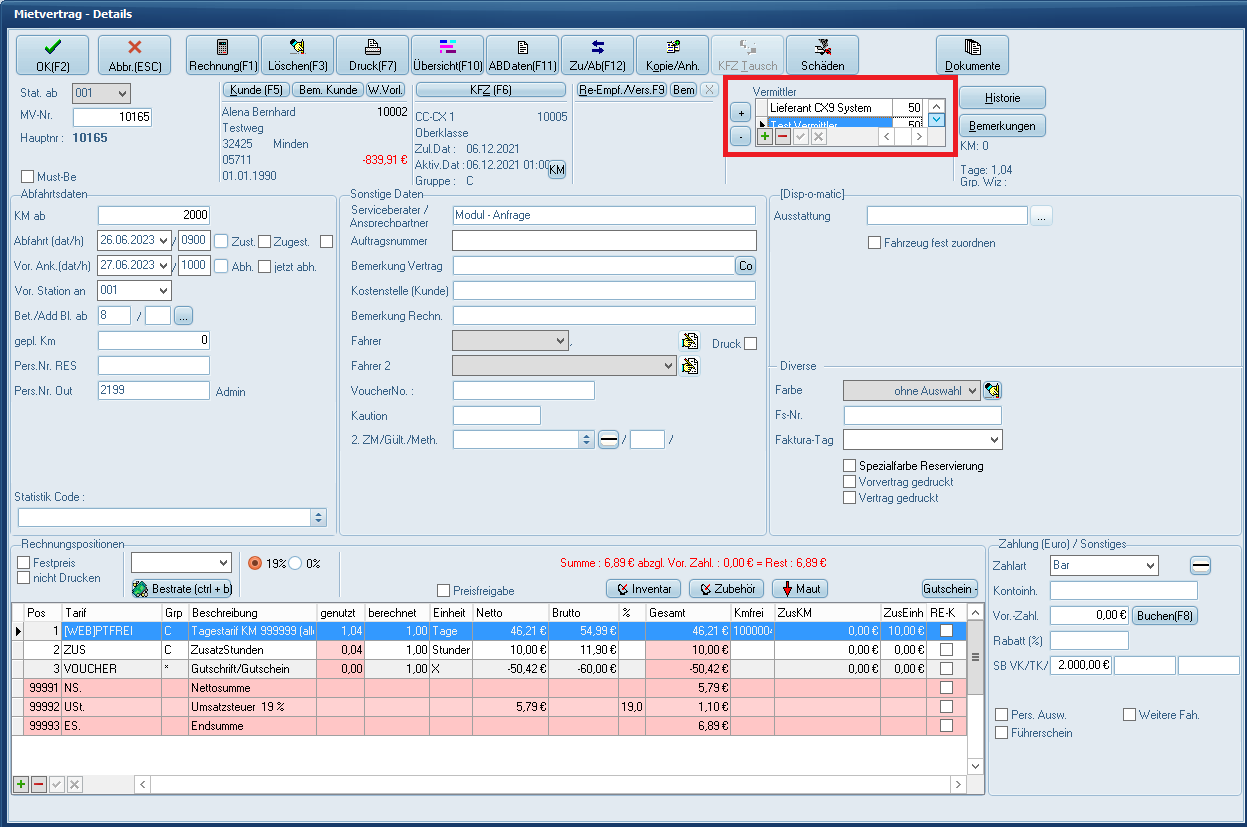Click the Farbe color picker icon
1247x827 pixels.
(x=992, y=390)
